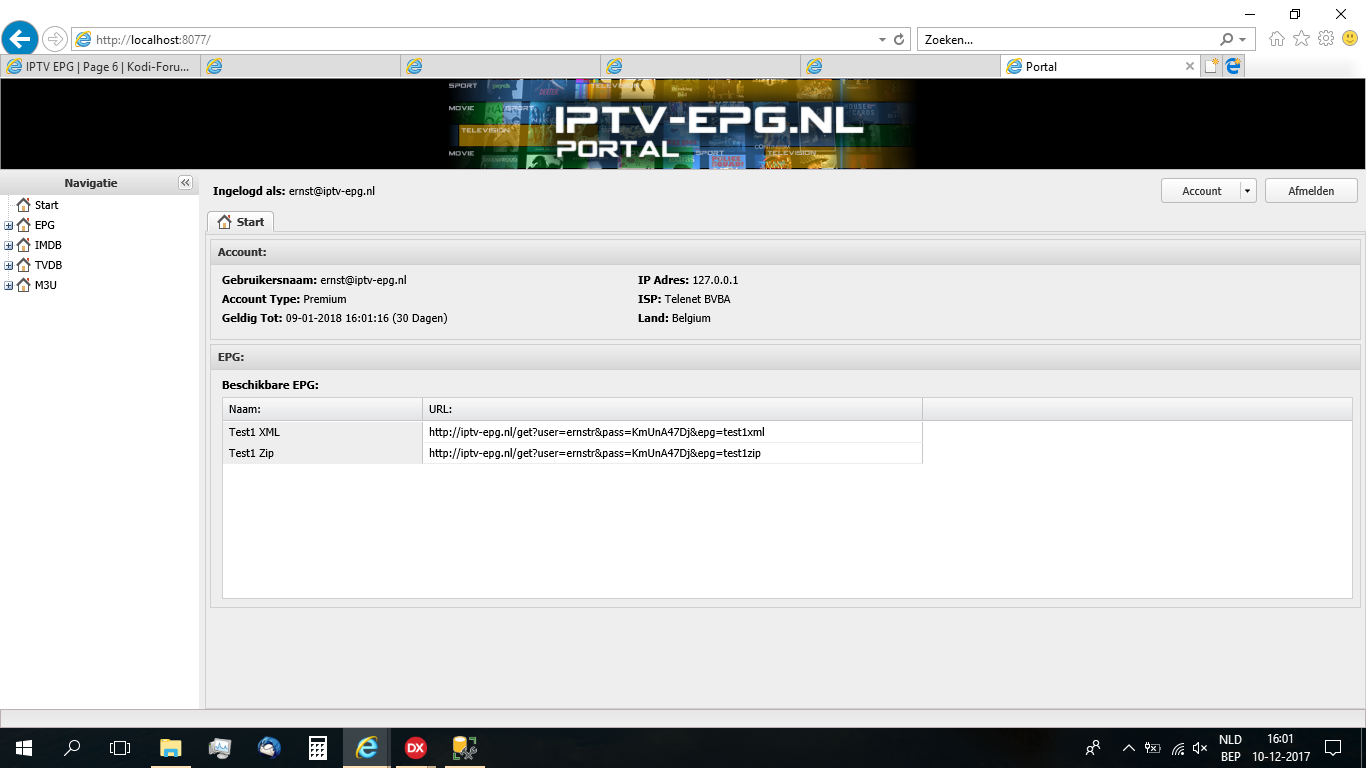Expand the M3U tree node
The width and height of the screenshot is (1366, 768).
point(9,285)
